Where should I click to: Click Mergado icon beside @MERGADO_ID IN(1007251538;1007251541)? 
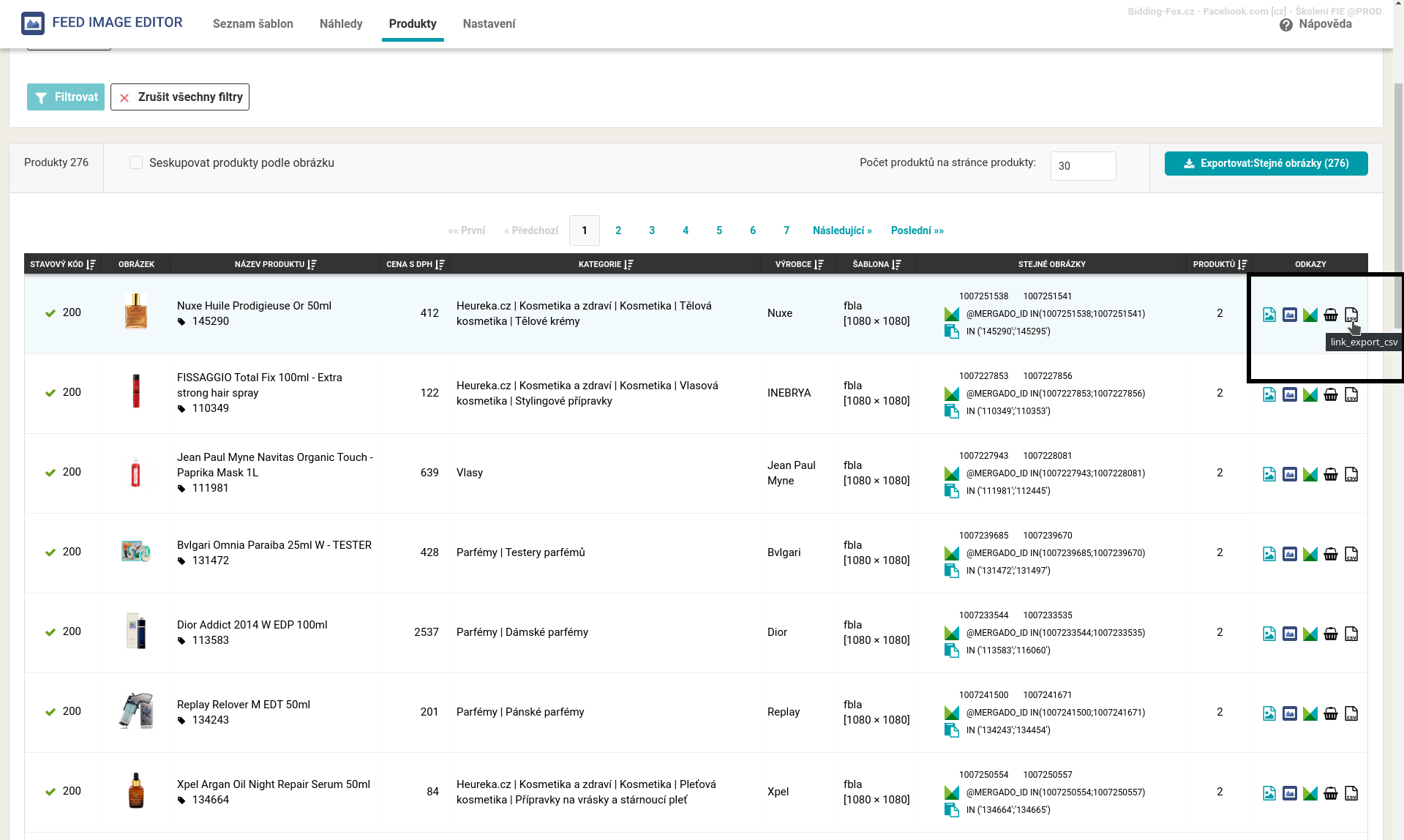click(x=952, y=314)
